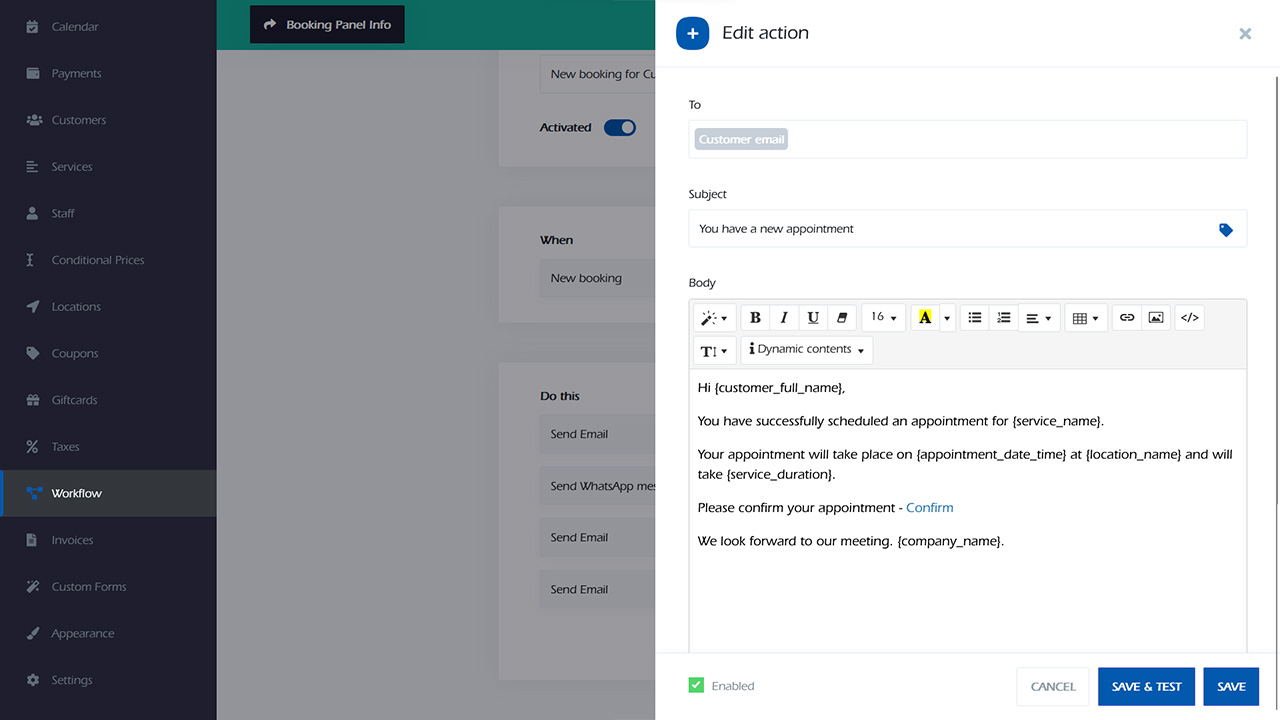Image resolution: width=1280 pixels, height=720 pixels.
Task: Click the tag icon in Subject field
Action: pyautogui.click(x=1226, y=230)
